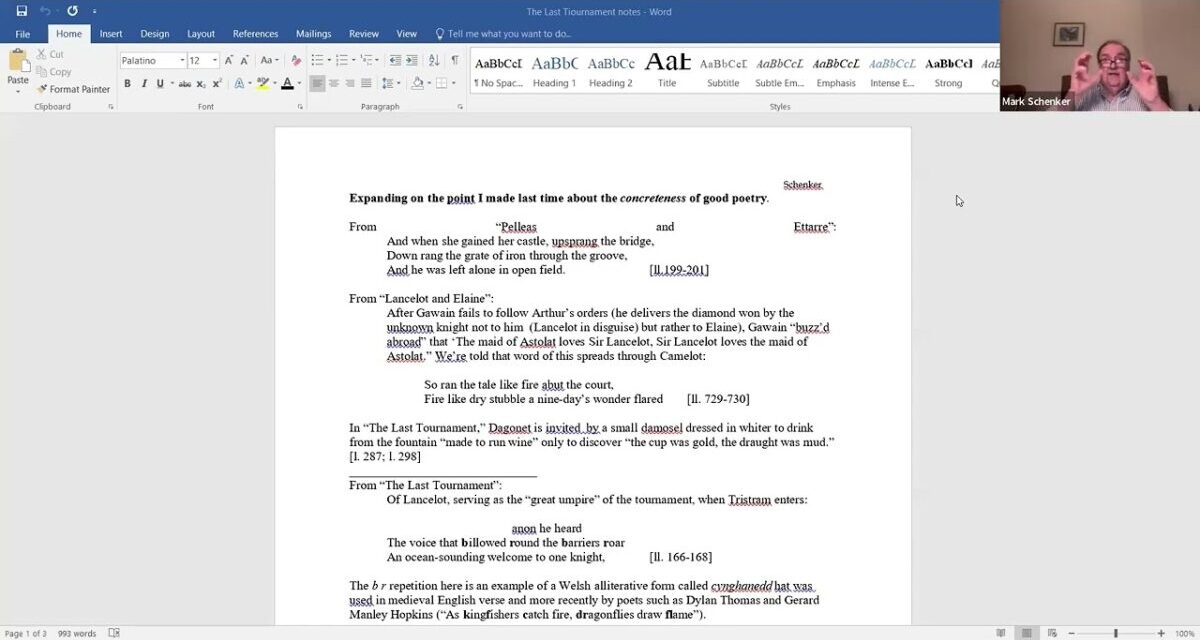Apply the Strong style
Screen dimensions: 1200x640
tap(948, 72)
